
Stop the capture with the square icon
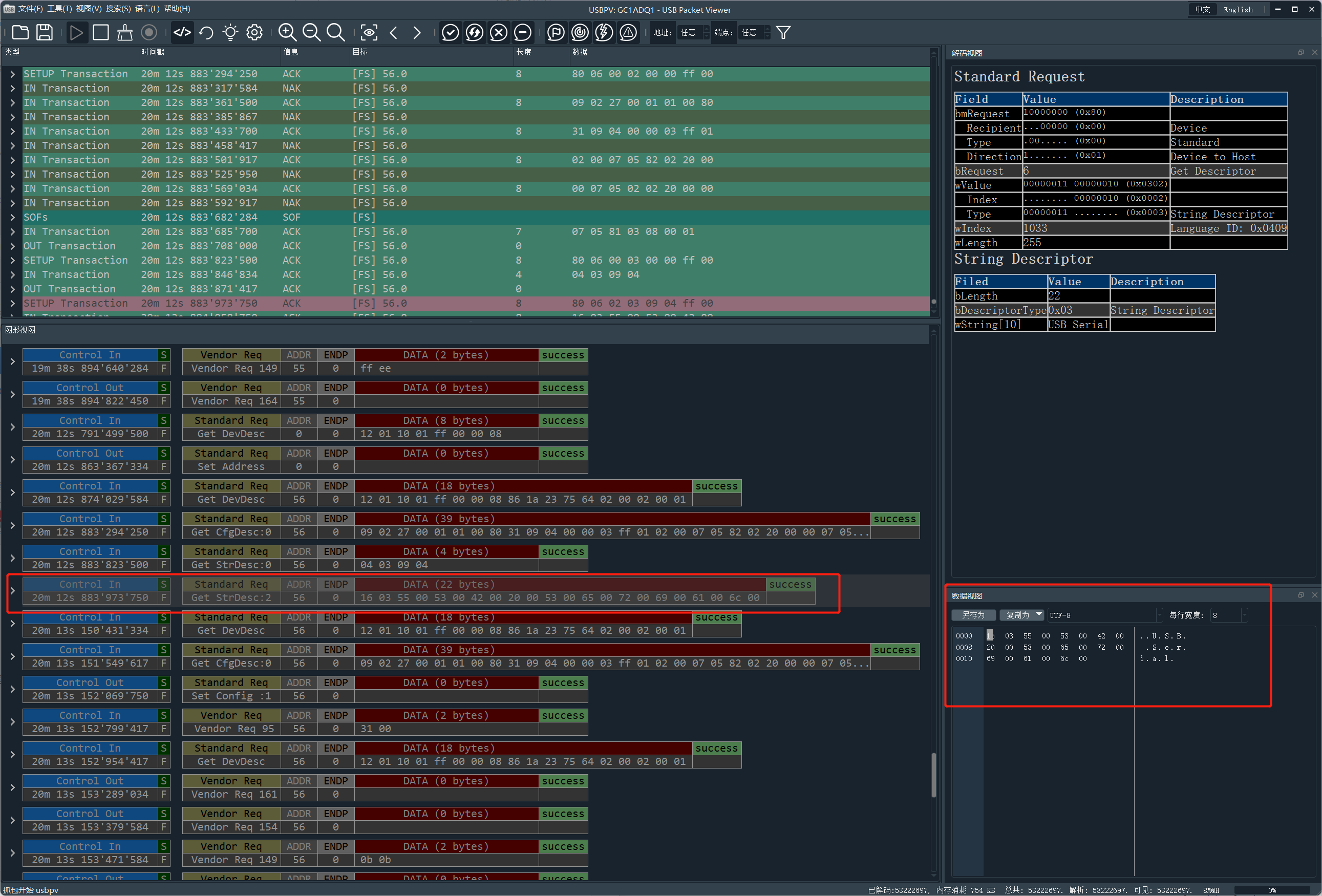click(x=101, y=32)
